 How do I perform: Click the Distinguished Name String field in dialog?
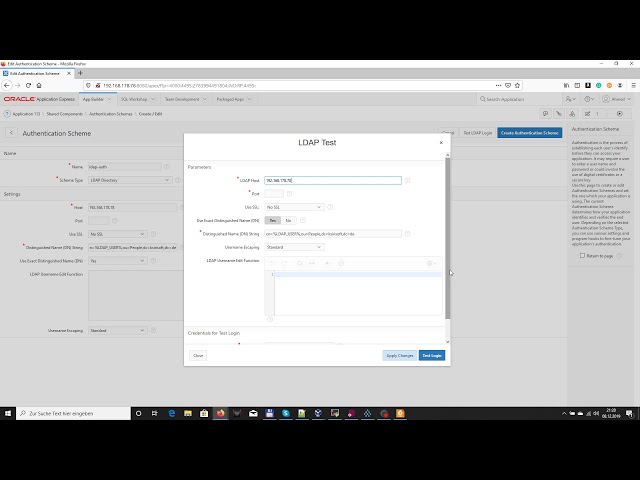coord(333,234)
